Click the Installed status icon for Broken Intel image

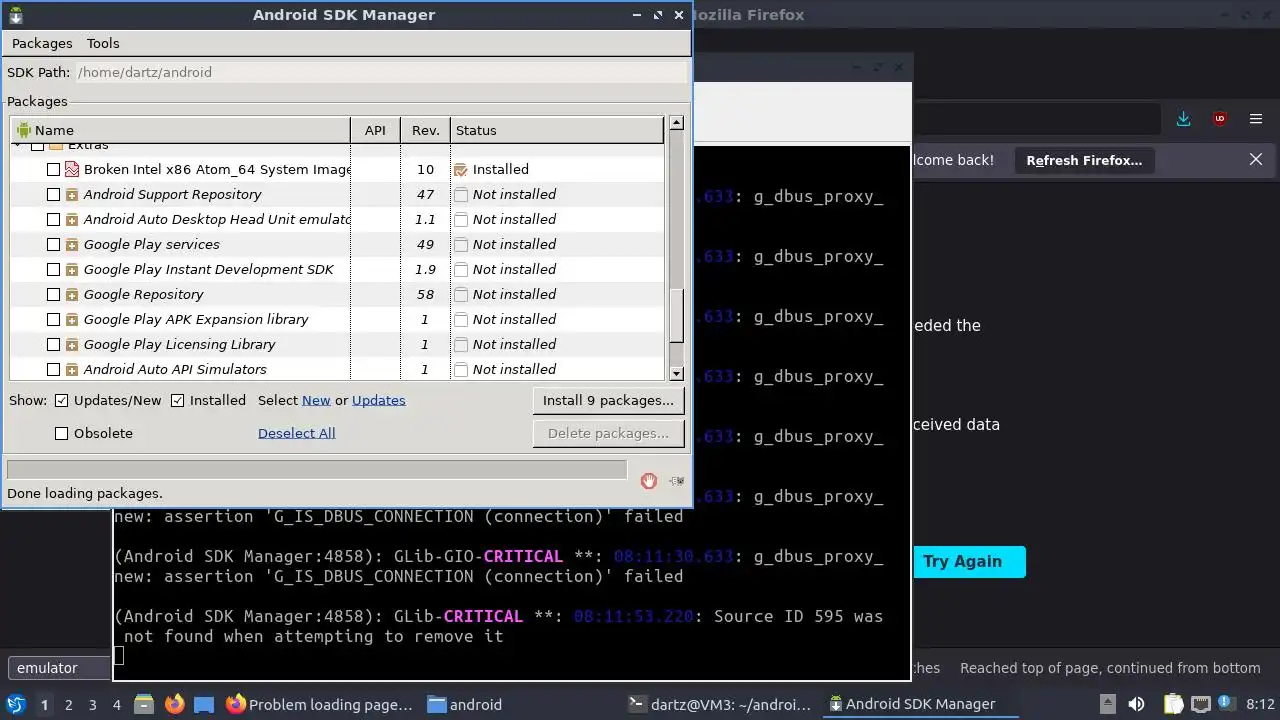click(461, 170)
